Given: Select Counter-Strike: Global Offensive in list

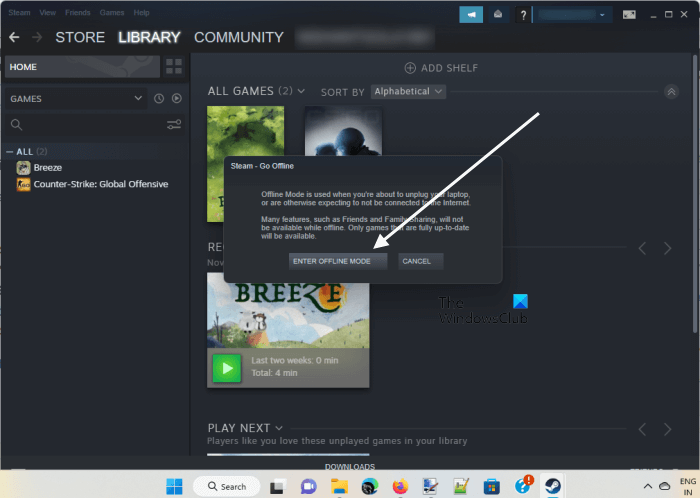Looking at the screenshot, I should pos(92,184).
